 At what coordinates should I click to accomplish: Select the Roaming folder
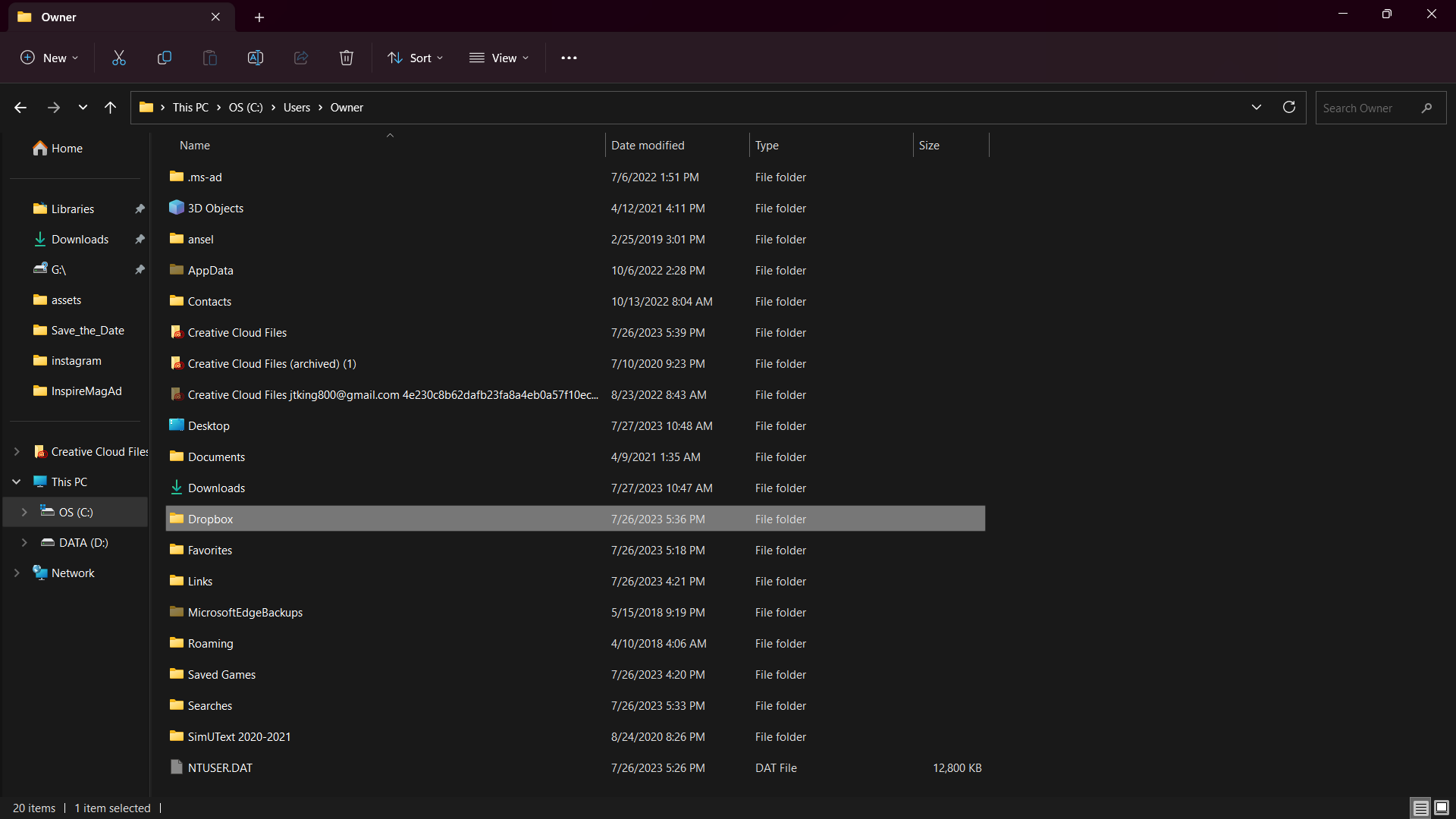[x=576, y=643]
